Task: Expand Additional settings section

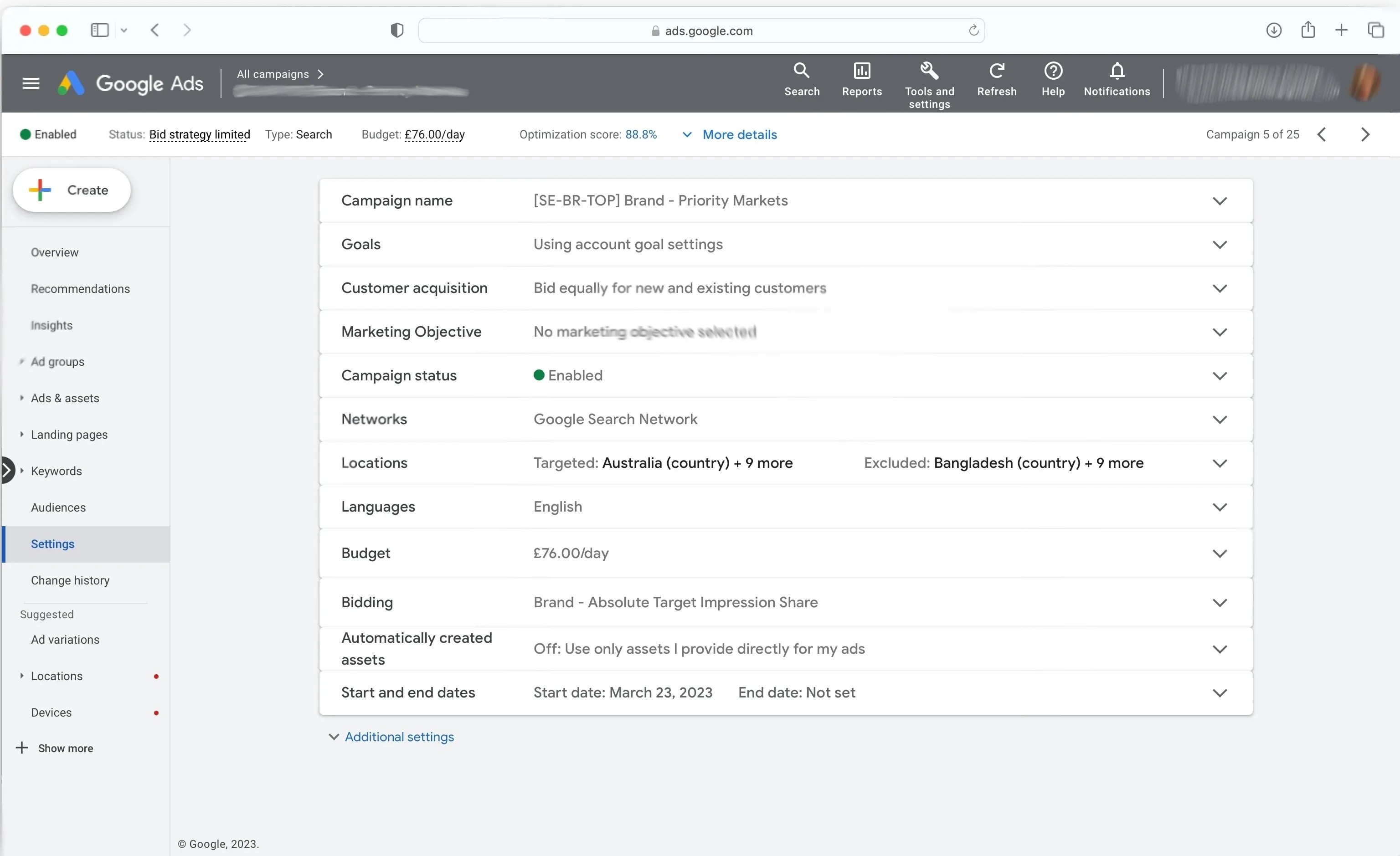Action: click(390, 737)
